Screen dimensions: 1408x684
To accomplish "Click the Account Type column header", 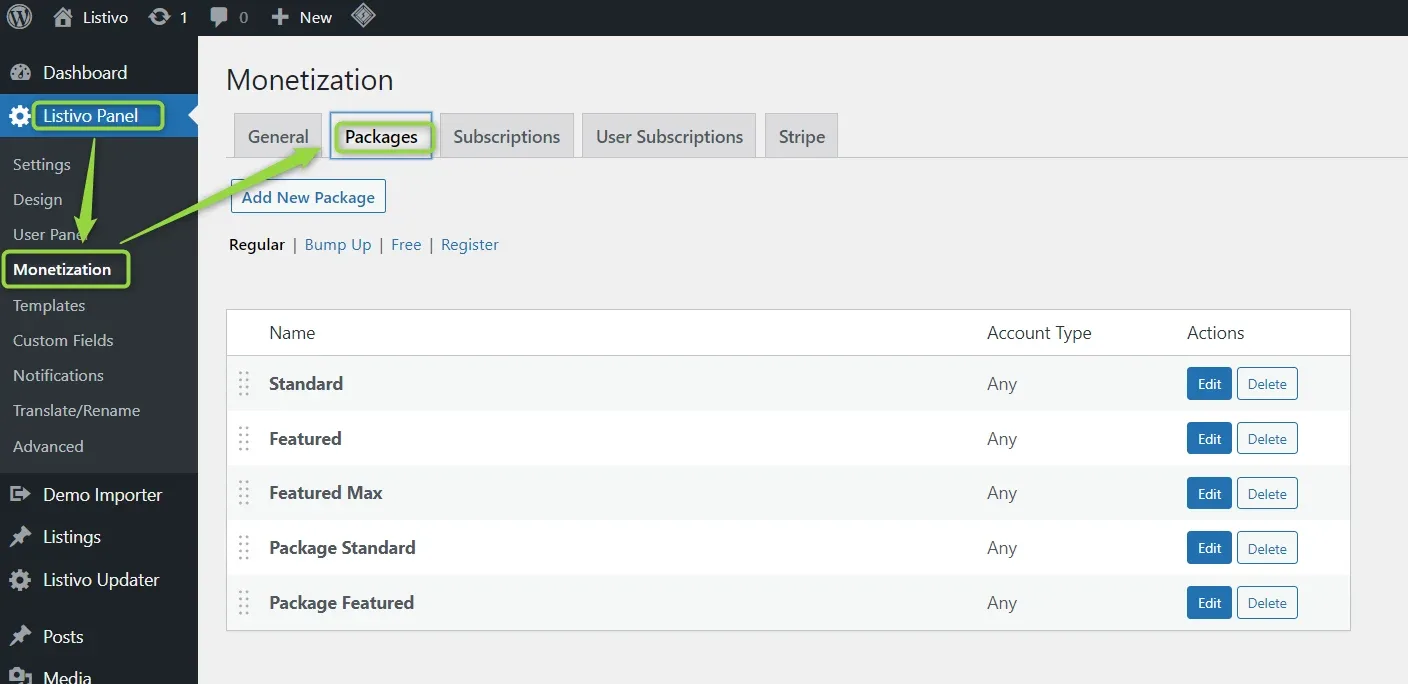I will pyautogui.click(x=1039, y=333).
